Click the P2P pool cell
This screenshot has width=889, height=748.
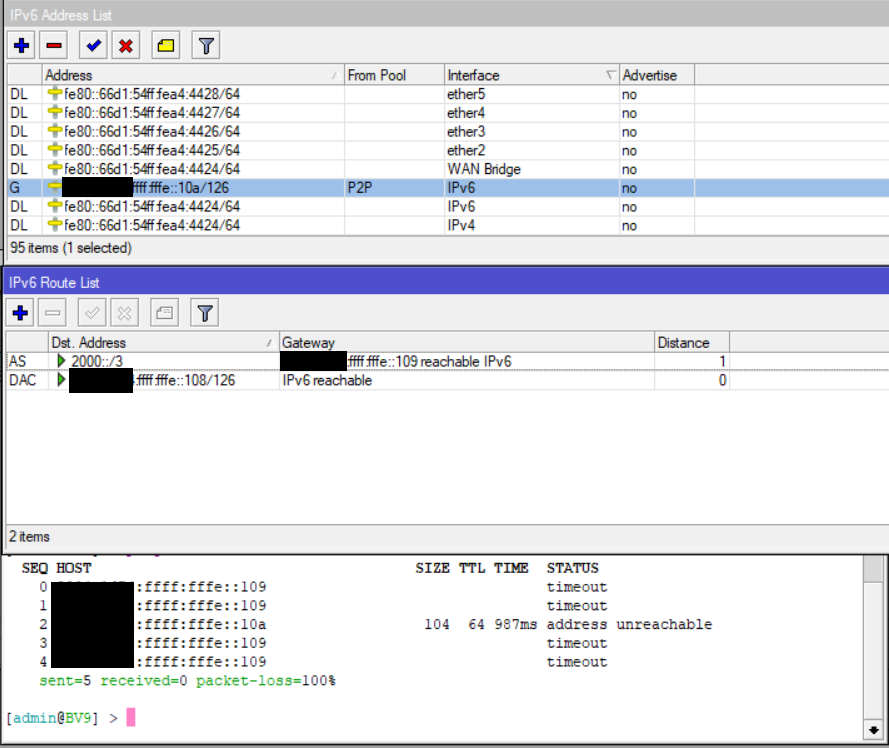point(394,188)
